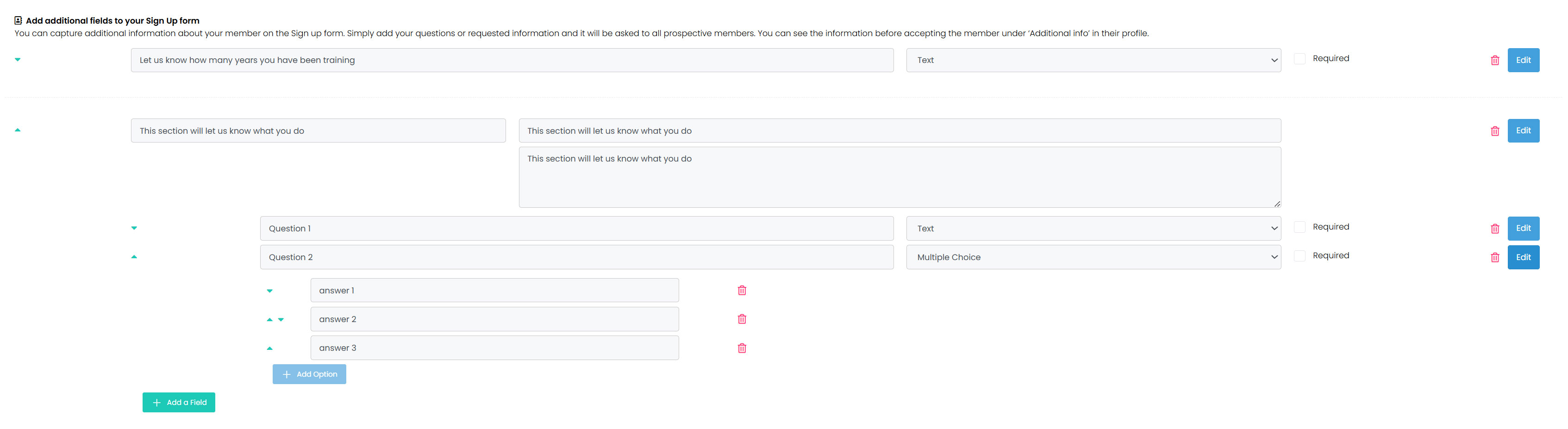Remove answer 2 with its trash icon
The height and width of the screenshot is (429, 1568).
(x=741, y=319)
